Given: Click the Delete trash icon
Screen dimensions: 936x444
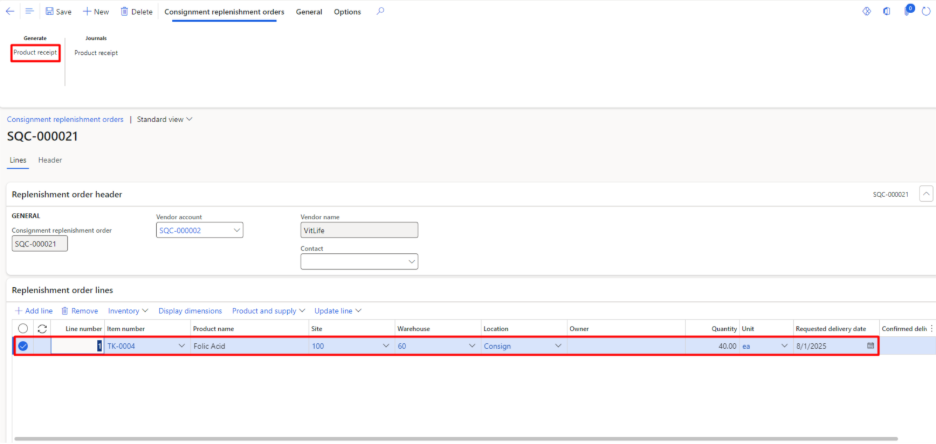Looking at the screenshot, I should (125, 12).
